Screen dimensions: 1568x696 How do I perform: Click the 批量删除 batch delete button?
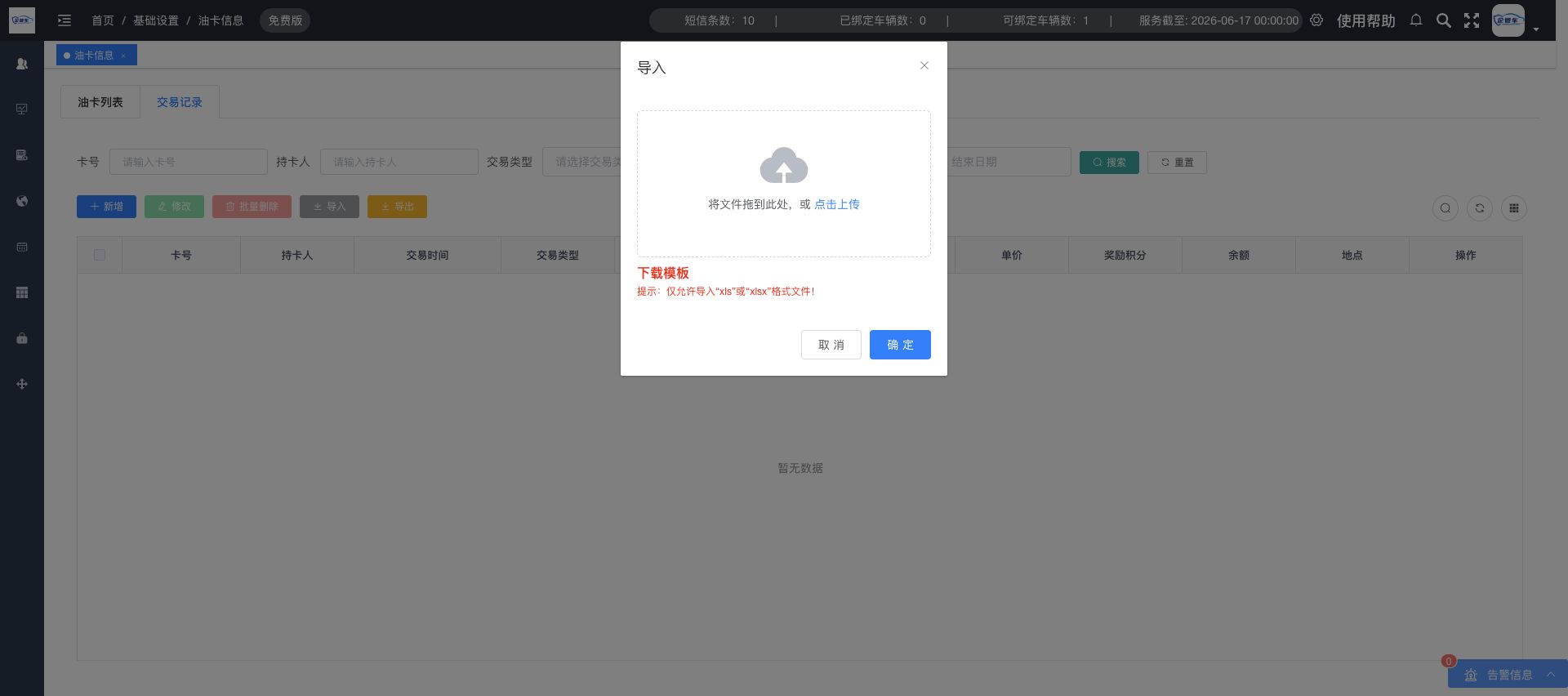[252, 207]
